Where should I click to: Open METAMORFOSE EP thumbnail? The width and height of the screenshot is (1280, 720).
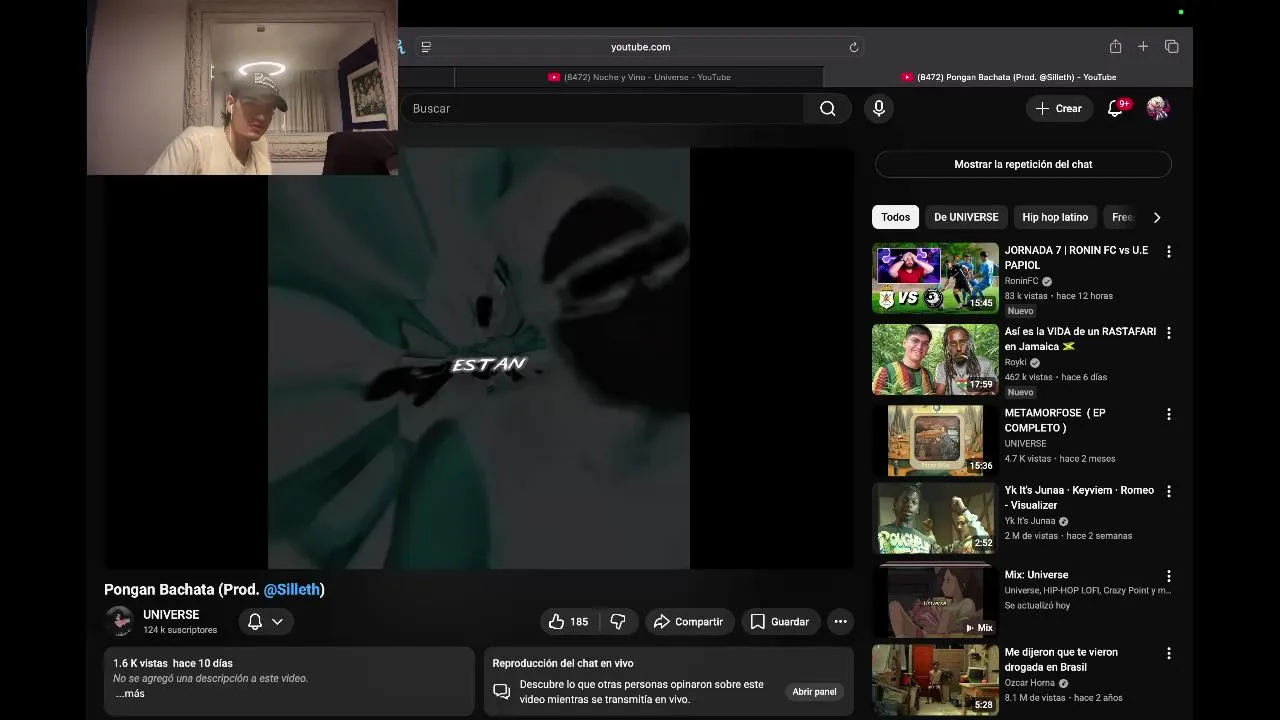(x=935, y=440)
